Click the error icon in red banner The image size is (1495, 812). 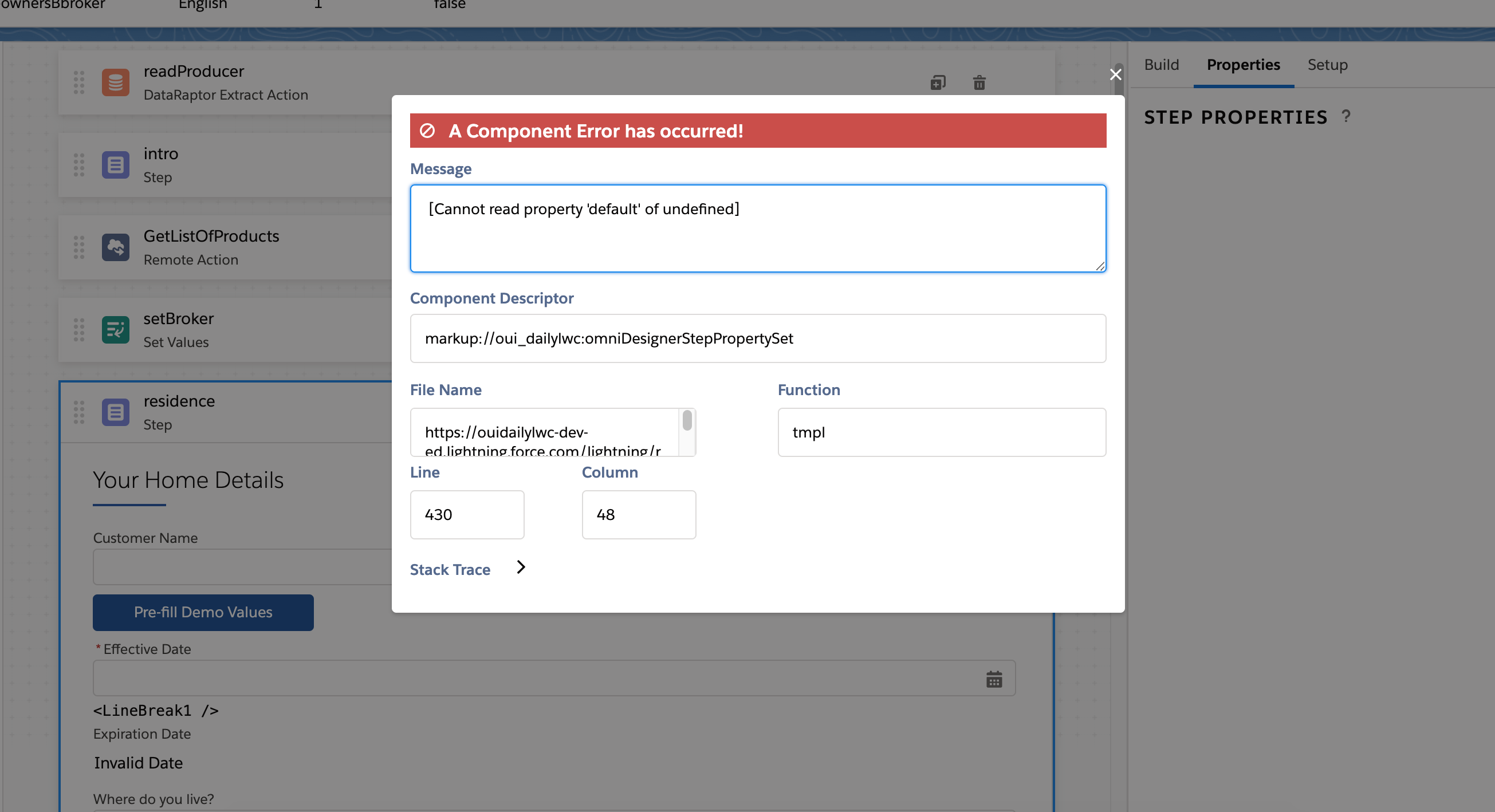(x=427, y=131)
